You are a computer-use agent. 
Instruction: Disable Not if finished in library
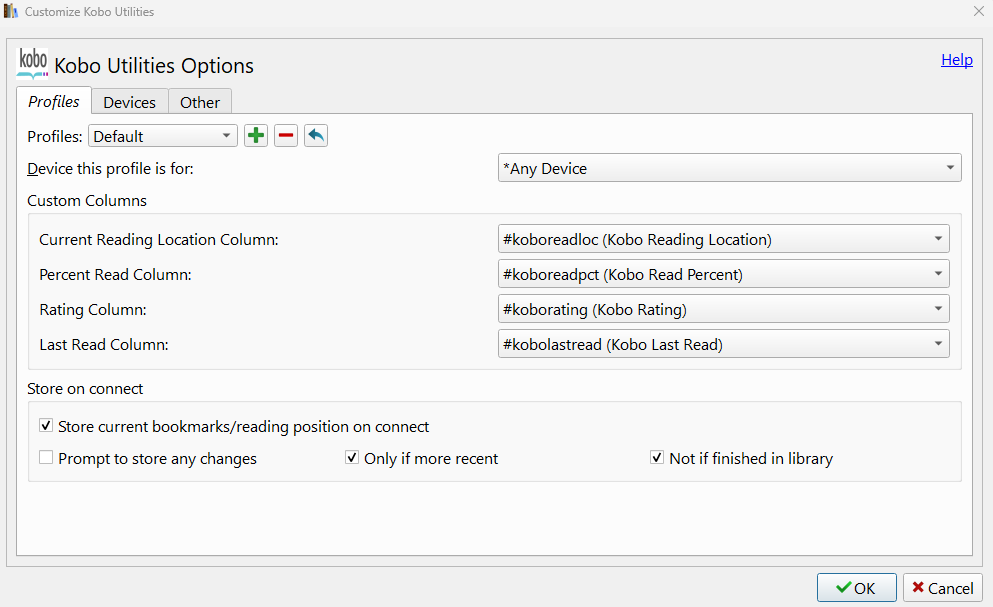[x=657, y=458]
